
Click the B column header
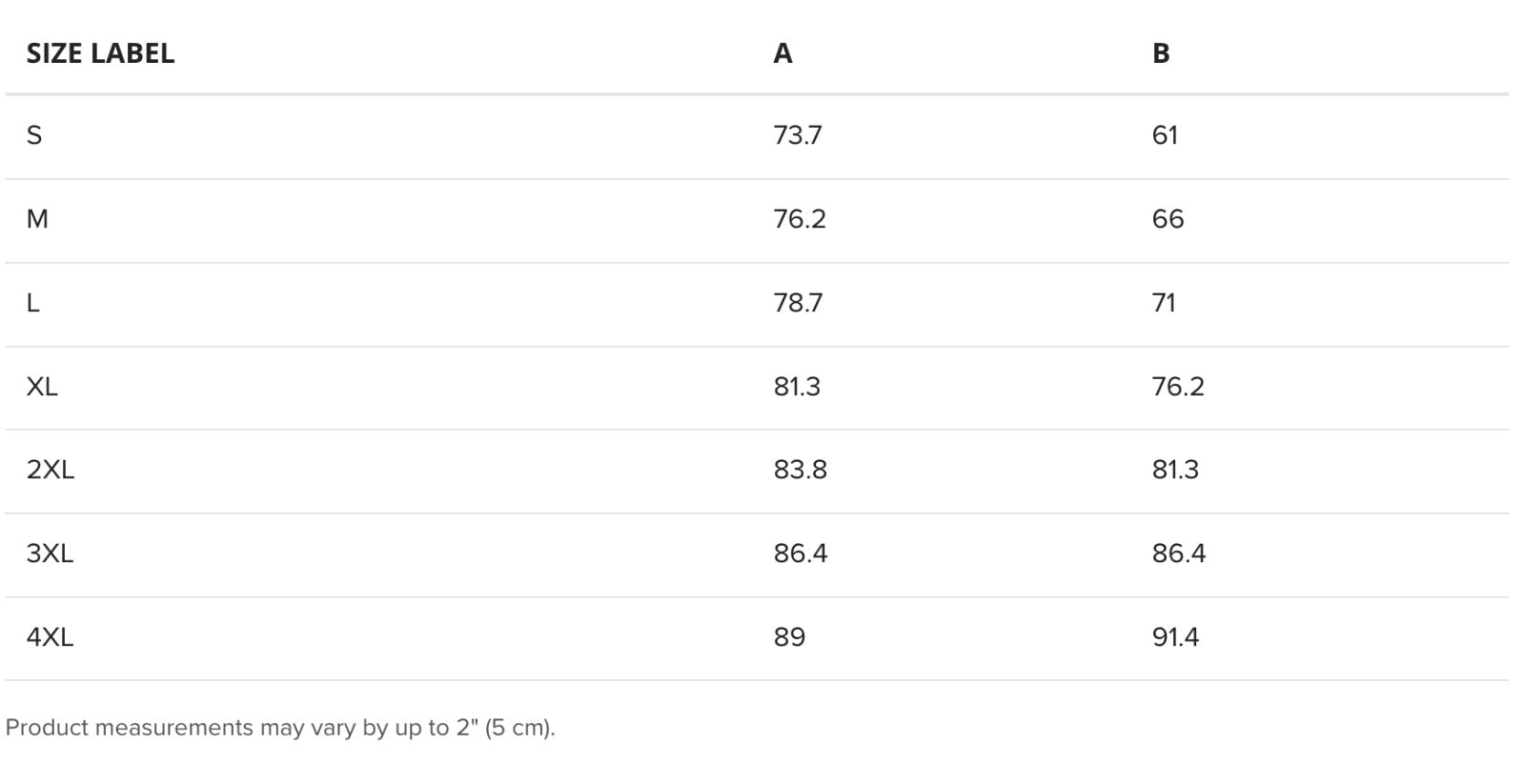point(1160,53)
